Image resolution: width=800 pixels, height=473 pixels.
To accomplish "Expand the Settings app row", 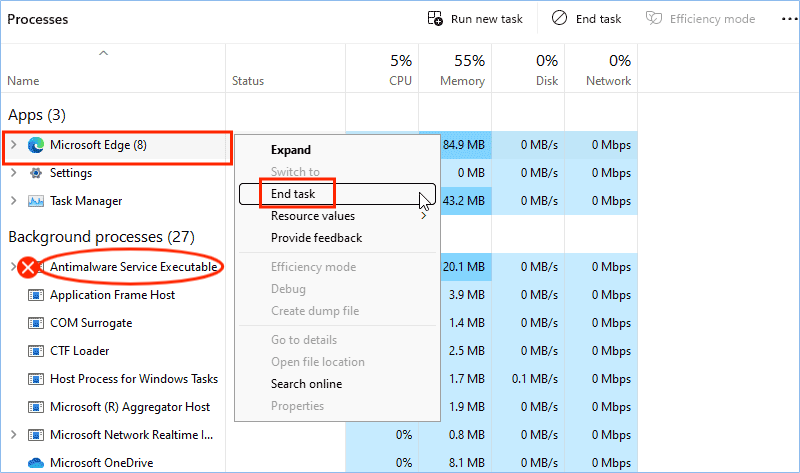I will click(14, 173).
